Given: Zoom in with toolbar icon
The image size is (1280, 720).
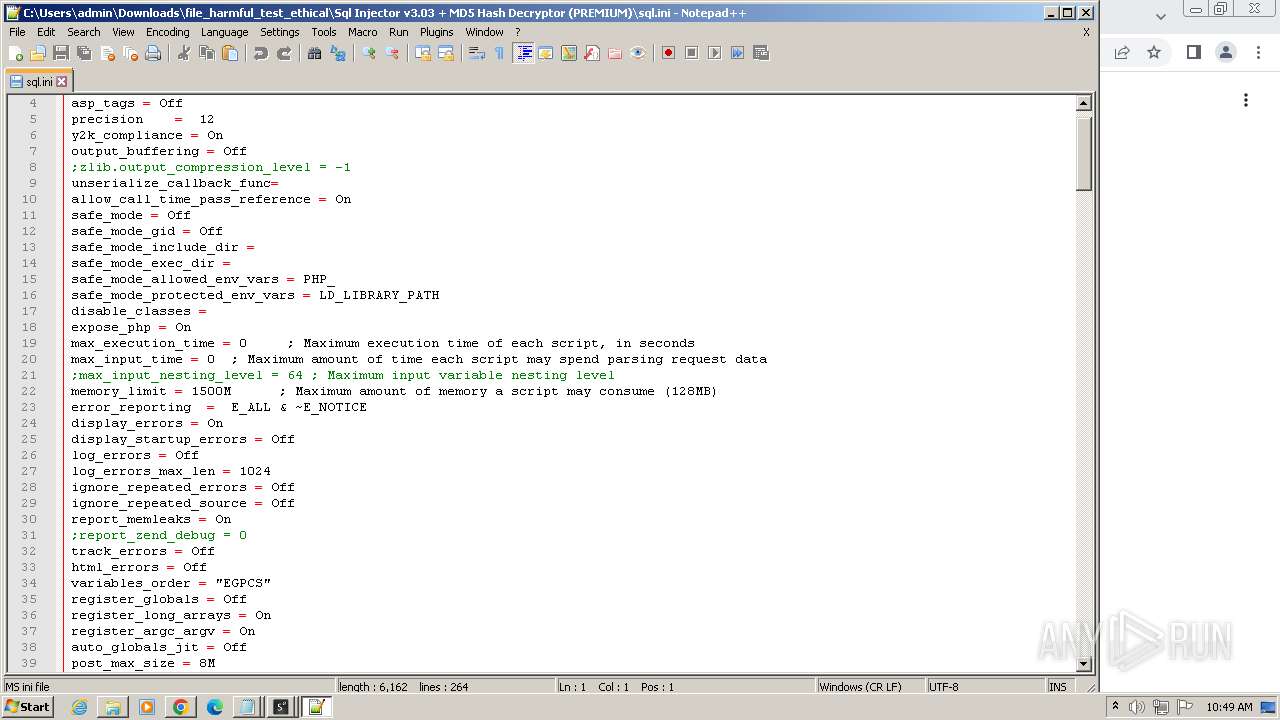Looking at the screenshot, I should click(x=369, y=53).
